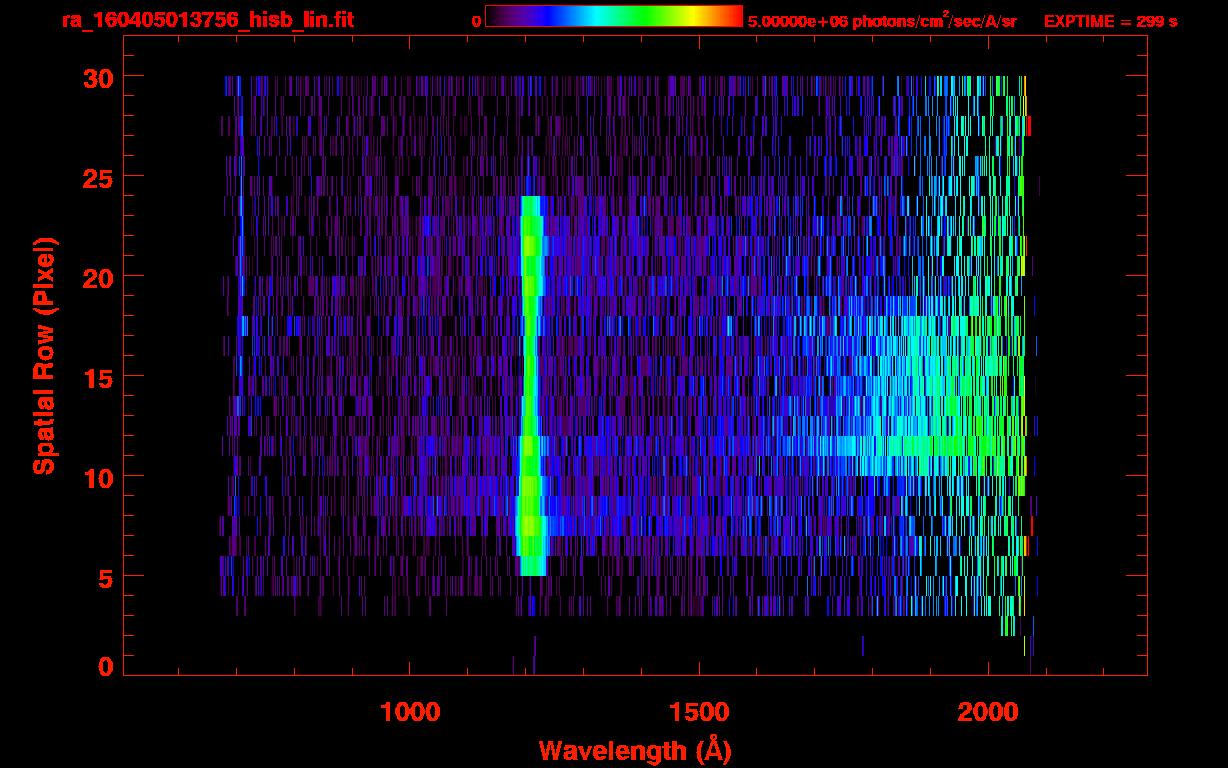Screen dimensions: 1228x768
Task: Click the Spatial Row (Pixel) axis label
Action: [44, 356]
